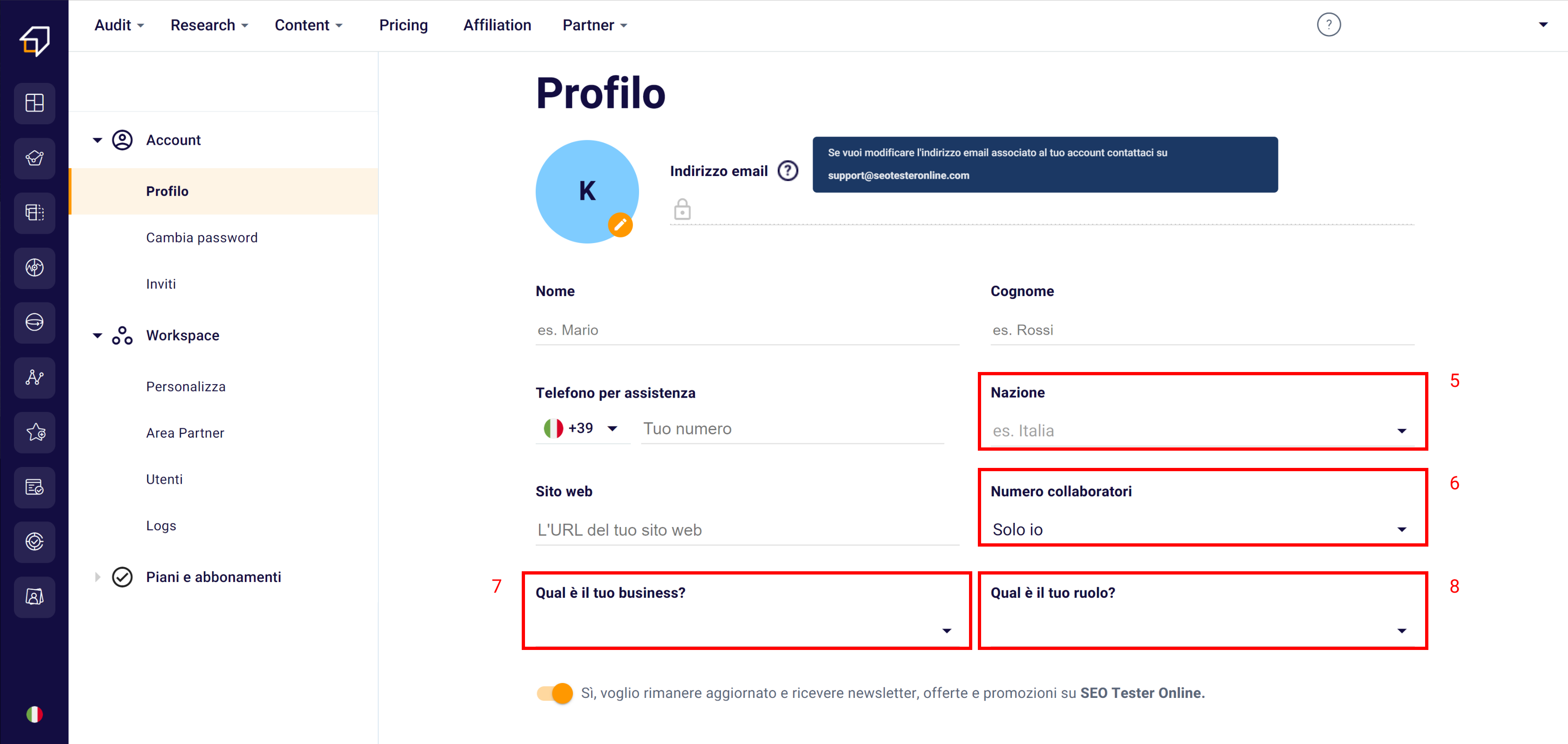This screenshot has height=744, width=1568.
Task: Toggle the newsletter subscription switch
Action: click(554, 693)
